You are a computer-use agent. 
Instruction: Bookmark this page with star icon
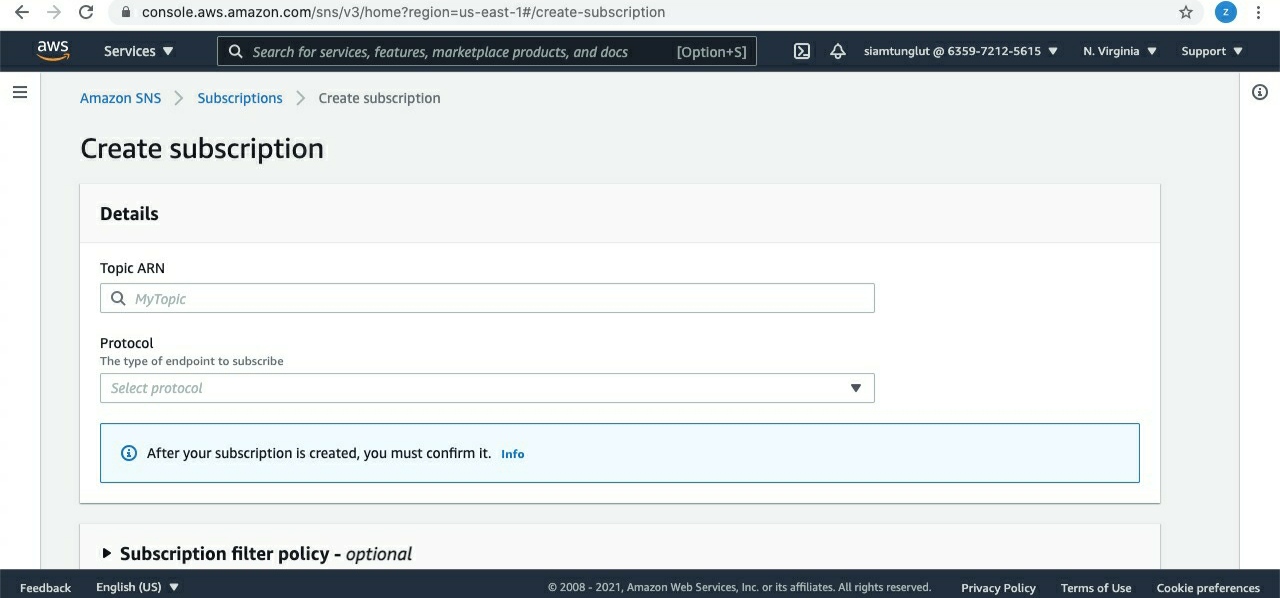click(x=1186, y=13)
